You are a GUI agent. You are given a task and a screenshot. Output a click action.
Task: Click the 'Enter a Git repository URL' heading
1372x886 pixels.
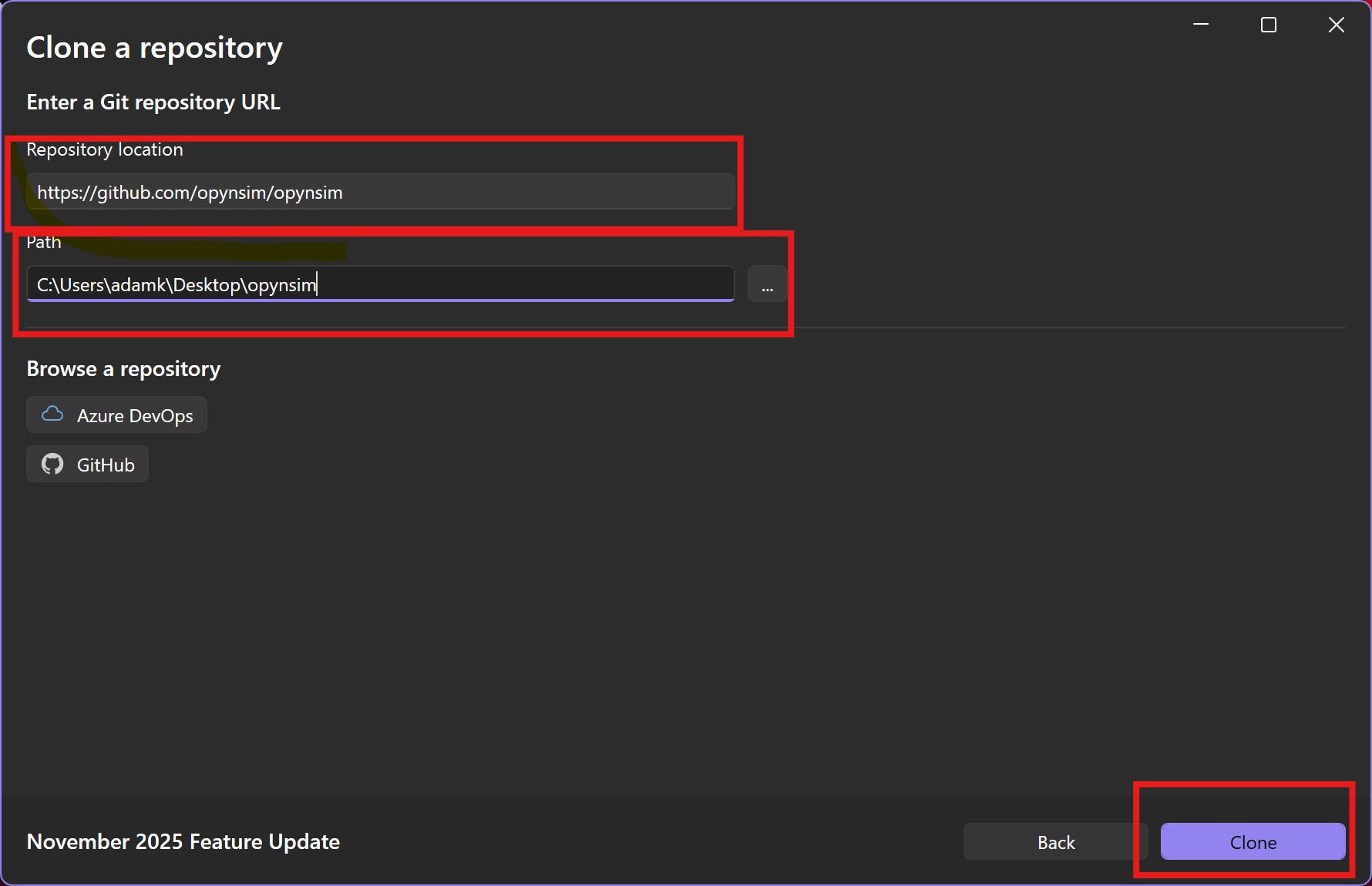coord(153,102)
